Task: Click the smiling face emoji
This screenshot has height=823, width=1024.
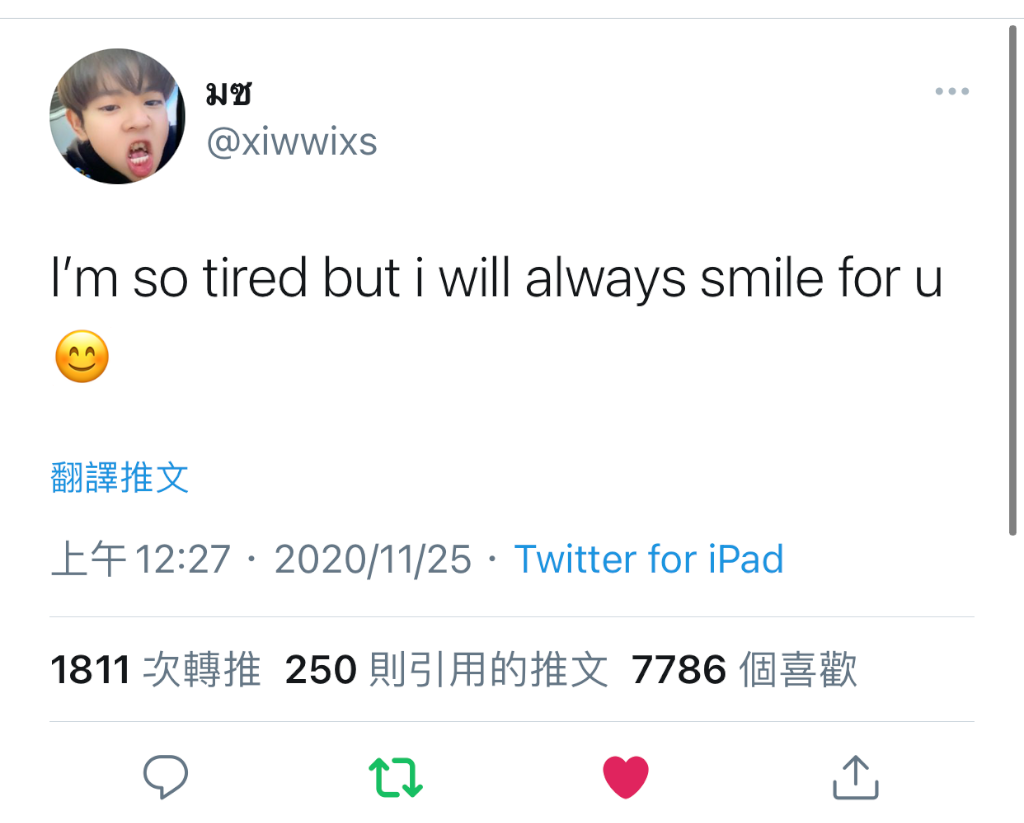Action: (82, 357)
